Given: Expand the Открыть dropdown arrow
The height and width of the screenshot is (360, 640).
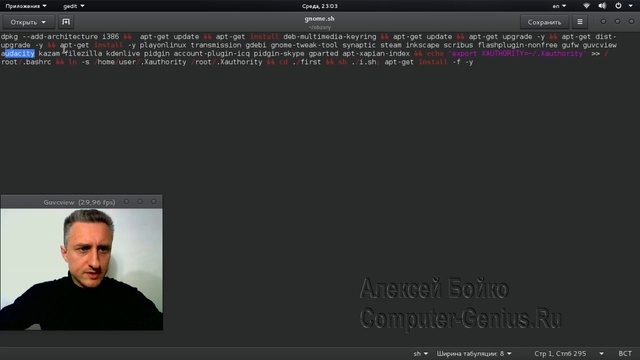Looking at the screenshot, I should (44, 22).
